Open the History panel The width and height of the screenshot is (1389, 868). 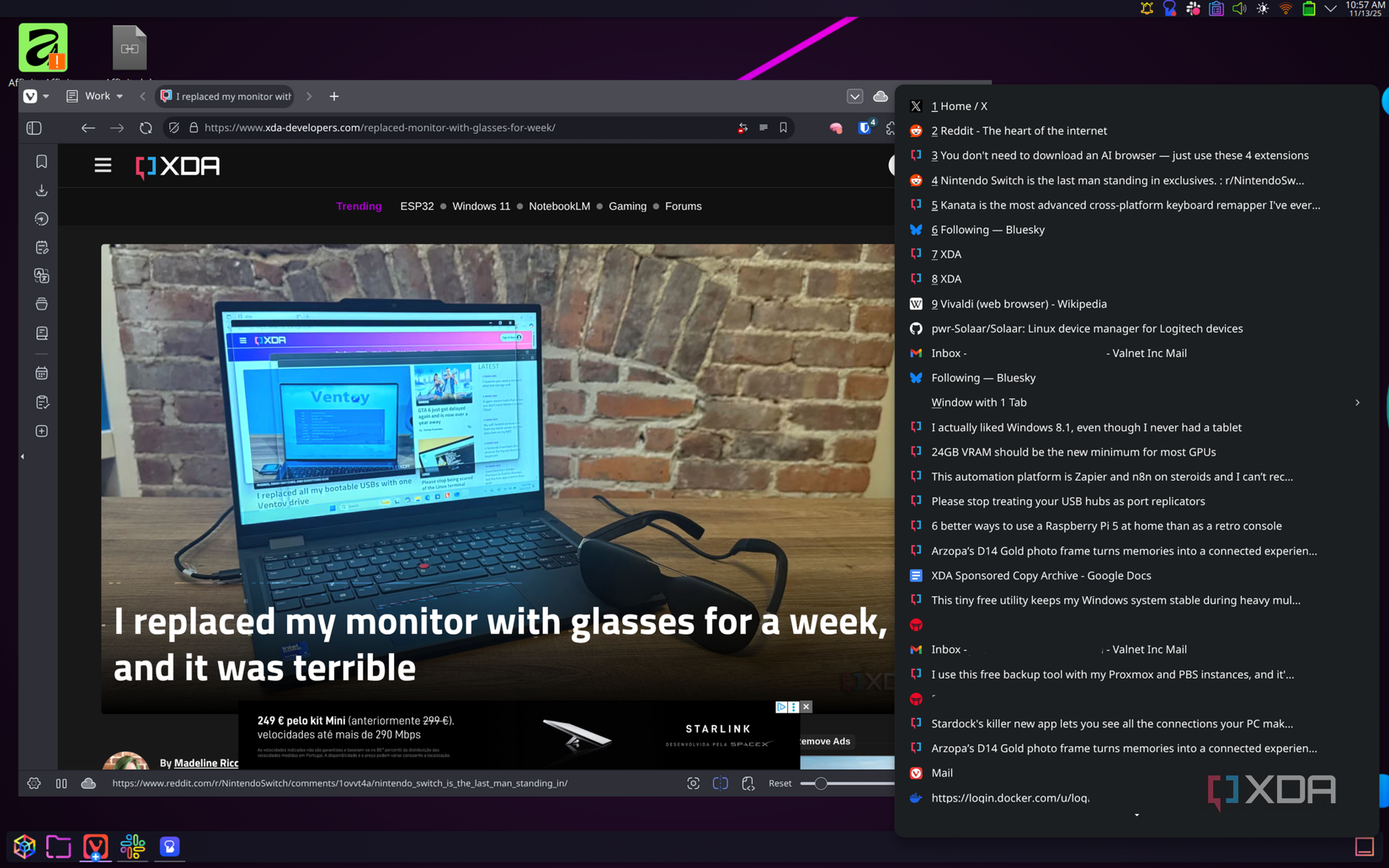[41, 218]
